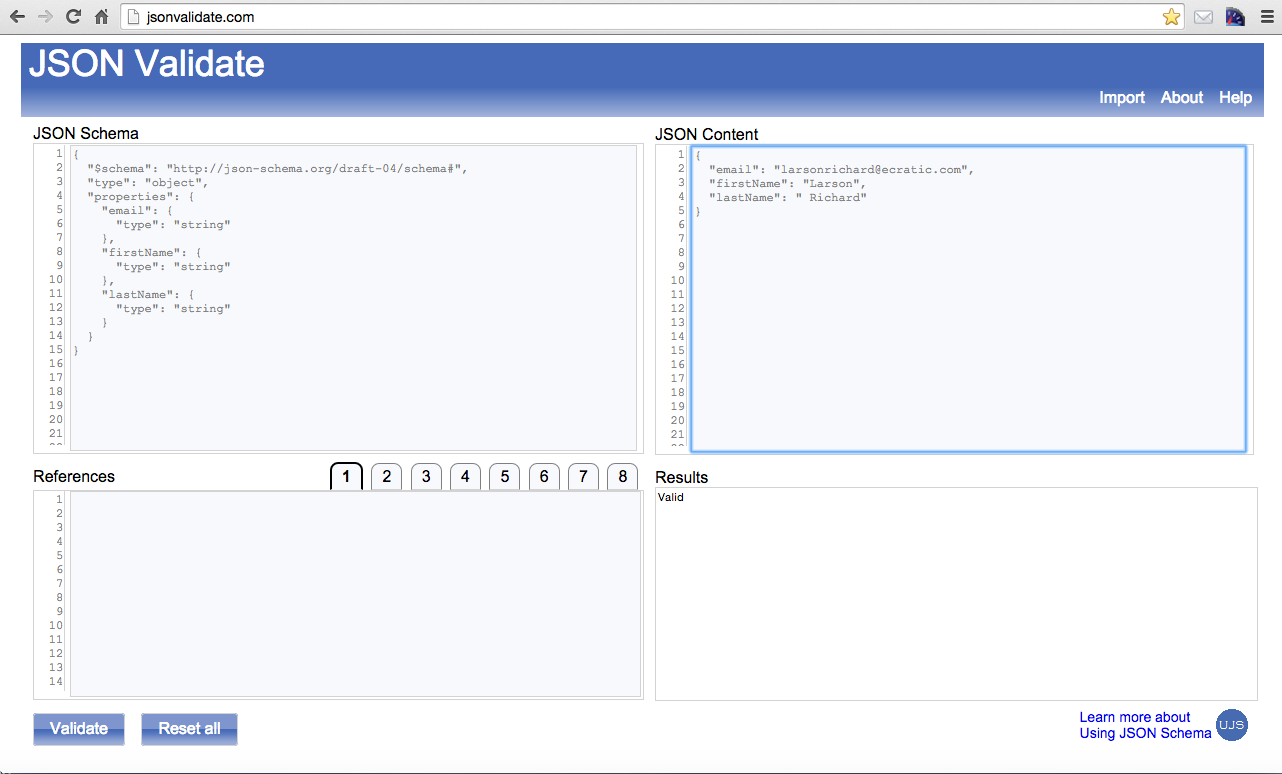Open the Import menu
This screenshot has width=1282, height=774.
click(x=1121, y=97)
